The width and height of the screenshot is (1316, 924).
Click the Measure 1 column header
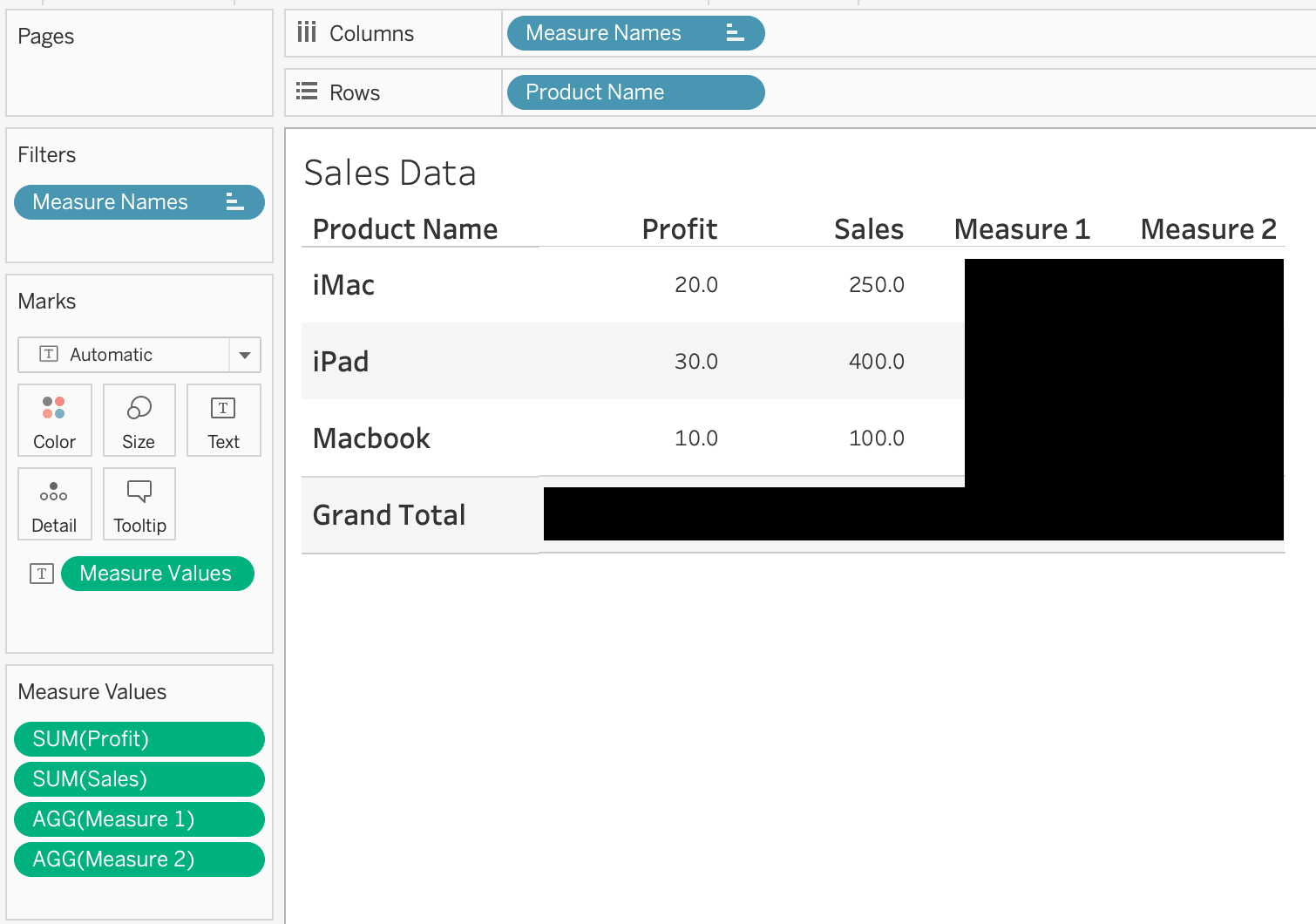coord(1022,229)
